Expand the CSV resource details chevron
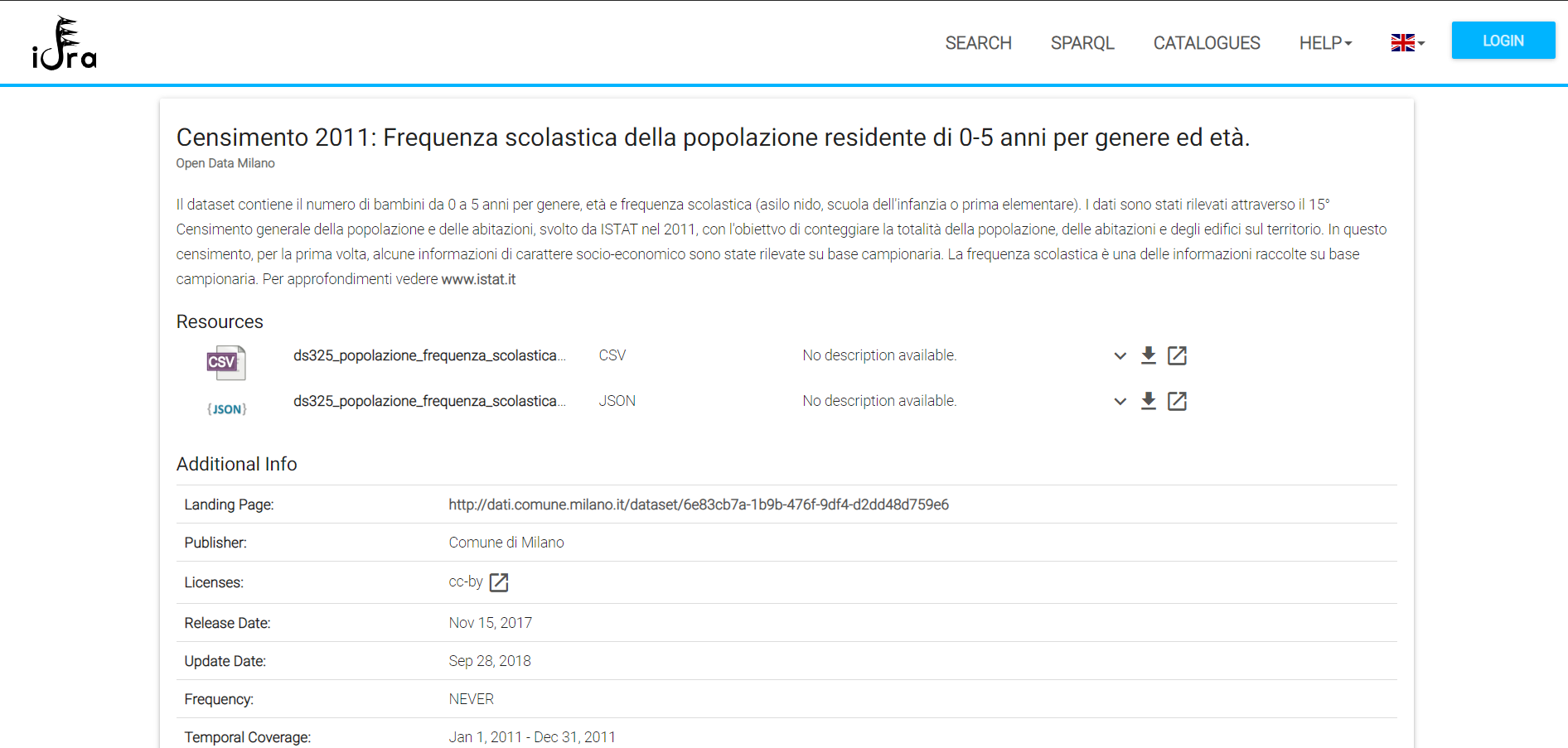 click(1120, 356)
